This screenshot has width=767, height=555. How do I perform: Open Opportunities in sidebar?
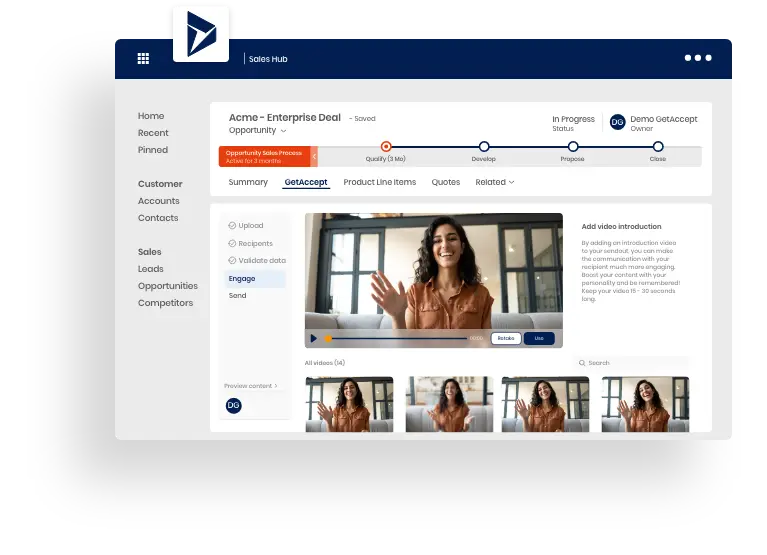tap(168, 286)
